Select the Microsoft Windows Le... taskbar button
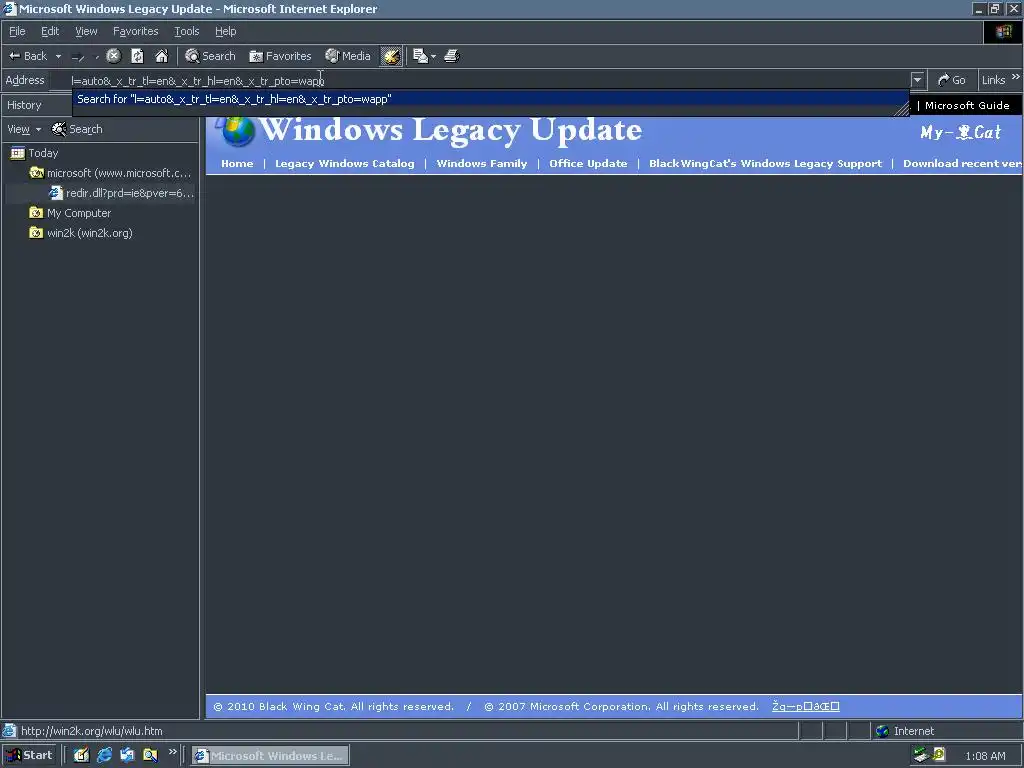Image resolution: width=1024 pixels, height=768 pixels. (270, 756)
